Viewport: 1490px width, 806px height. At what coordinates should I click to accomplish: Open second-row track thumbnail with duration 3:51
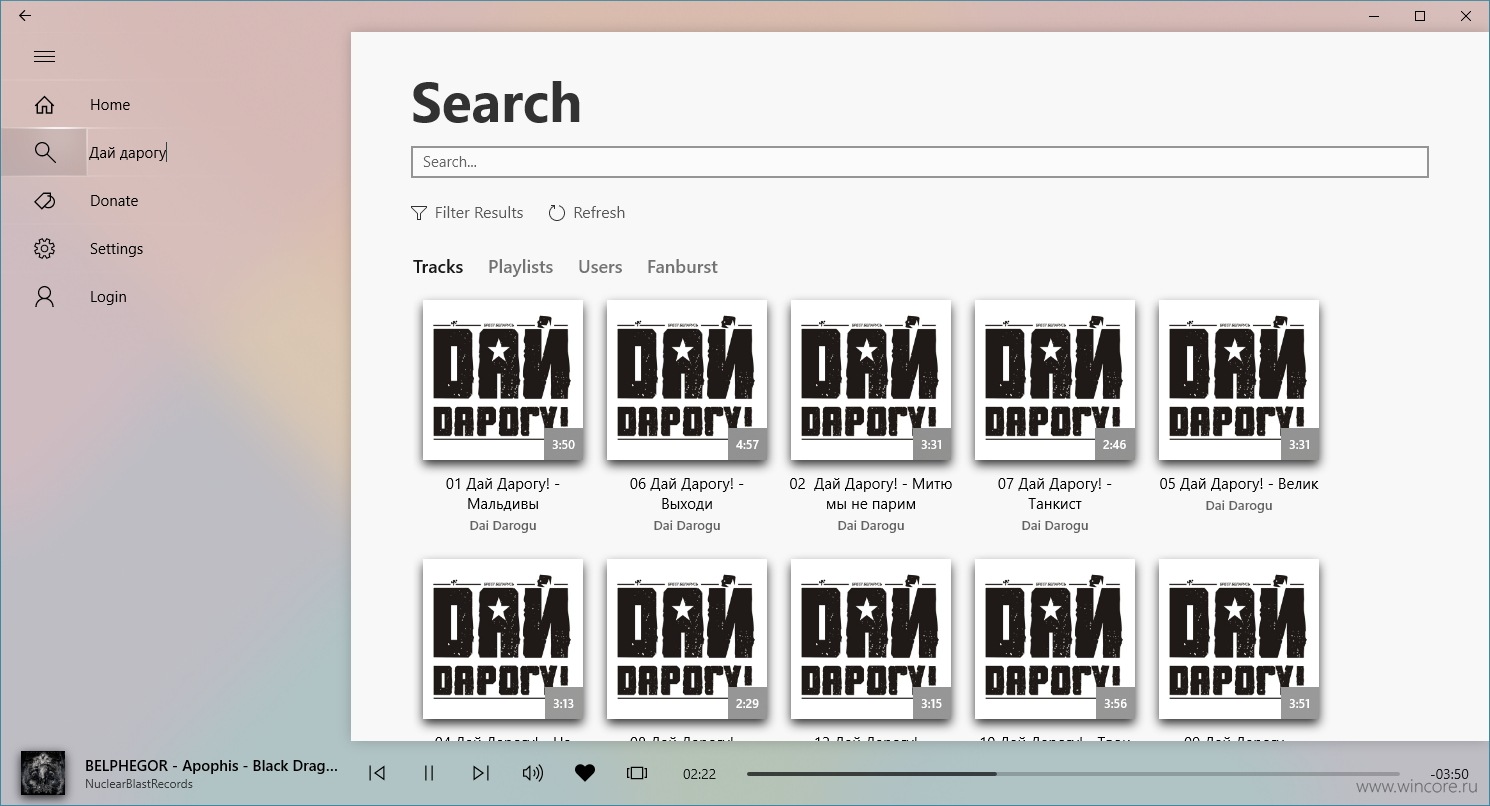pyautogui.click(x=1239, y=639)
